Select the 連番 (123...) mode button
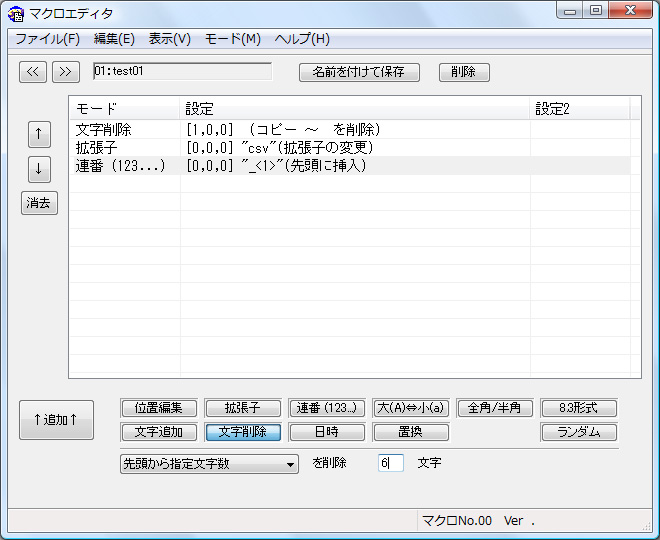Image resolution: width=660 pixels, height=540 pixels. pos(327,408)
